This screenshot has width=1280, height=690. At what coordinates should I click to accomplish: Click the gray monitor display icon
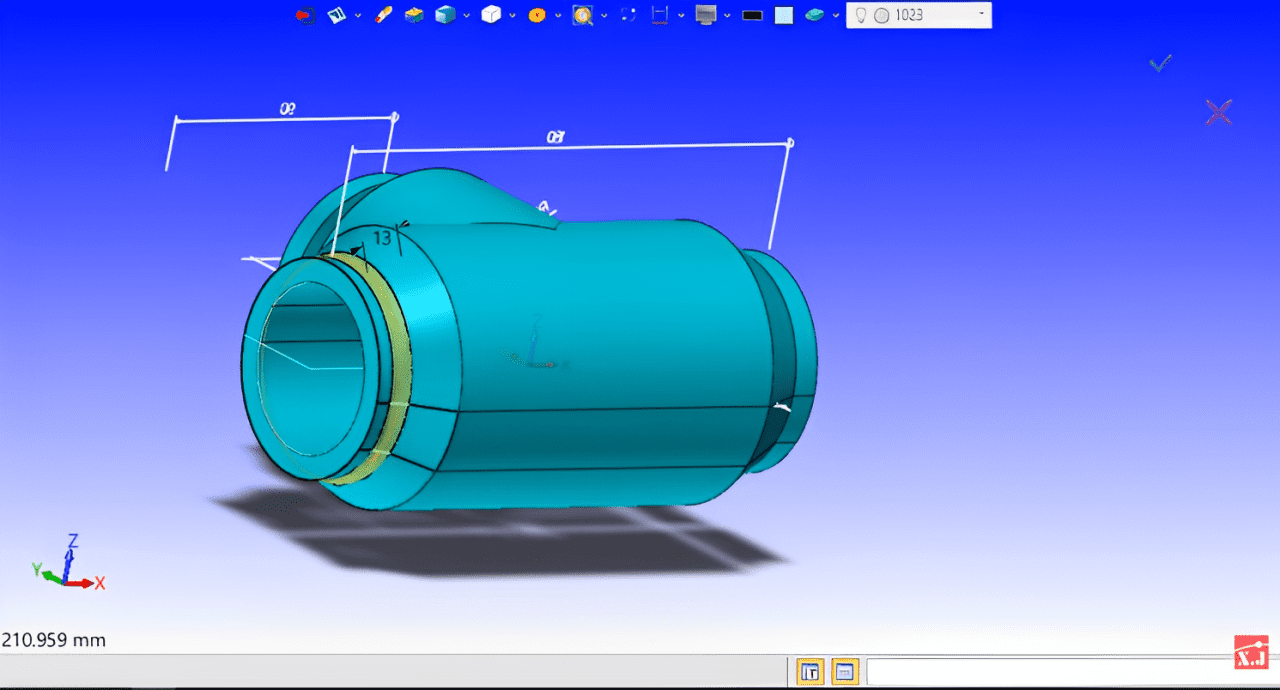(706, 15)
